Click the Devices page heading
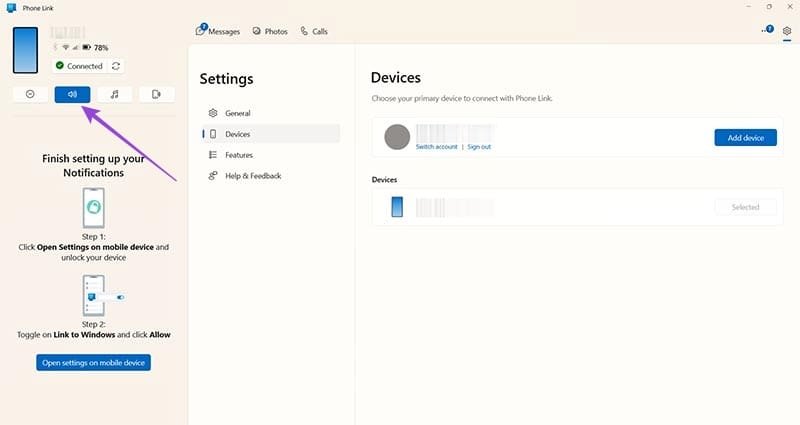The height and width of the screenshot is (425, 800). [x=396, y=78]
